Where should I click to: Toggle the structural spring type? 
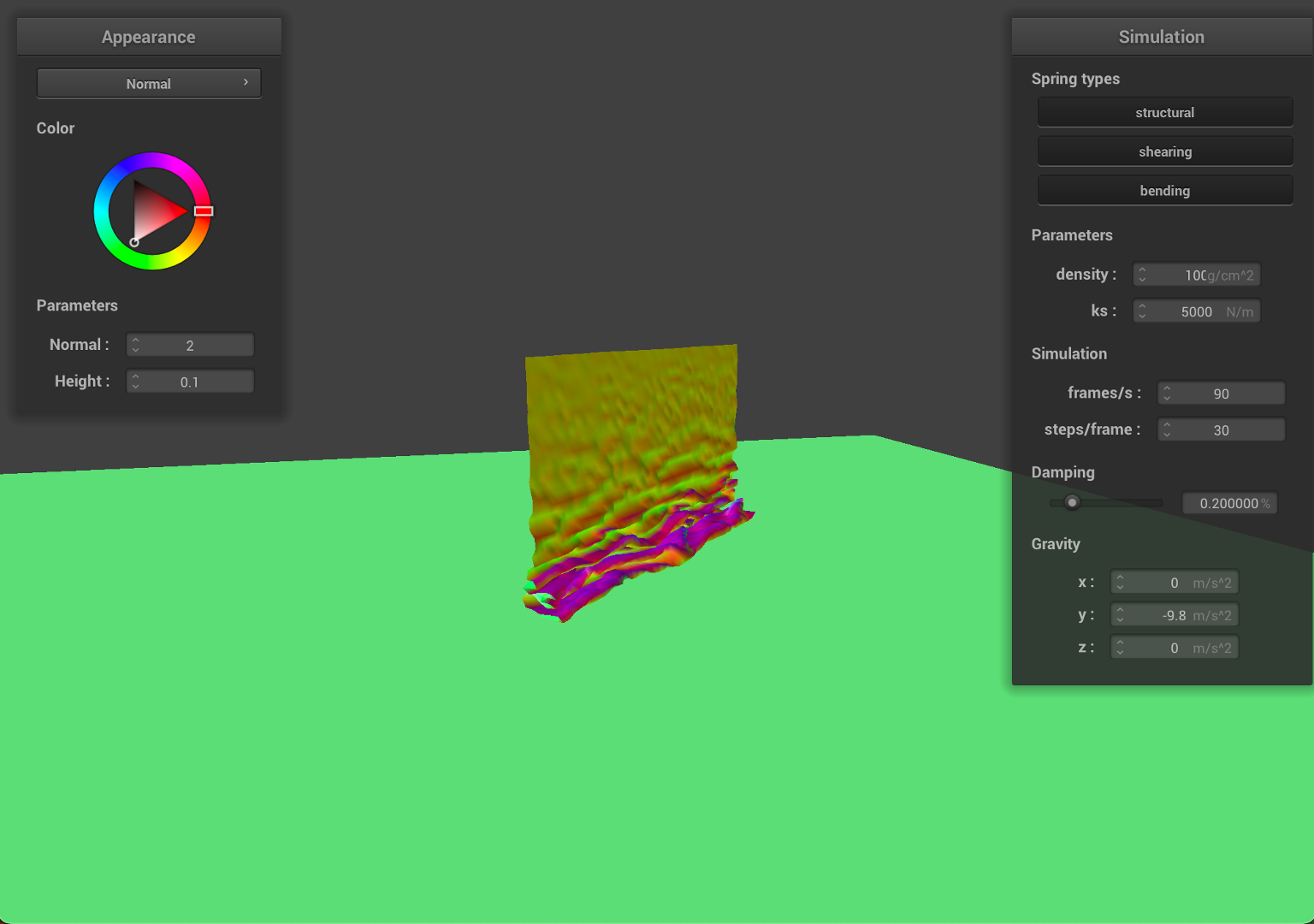[1164, 113]
